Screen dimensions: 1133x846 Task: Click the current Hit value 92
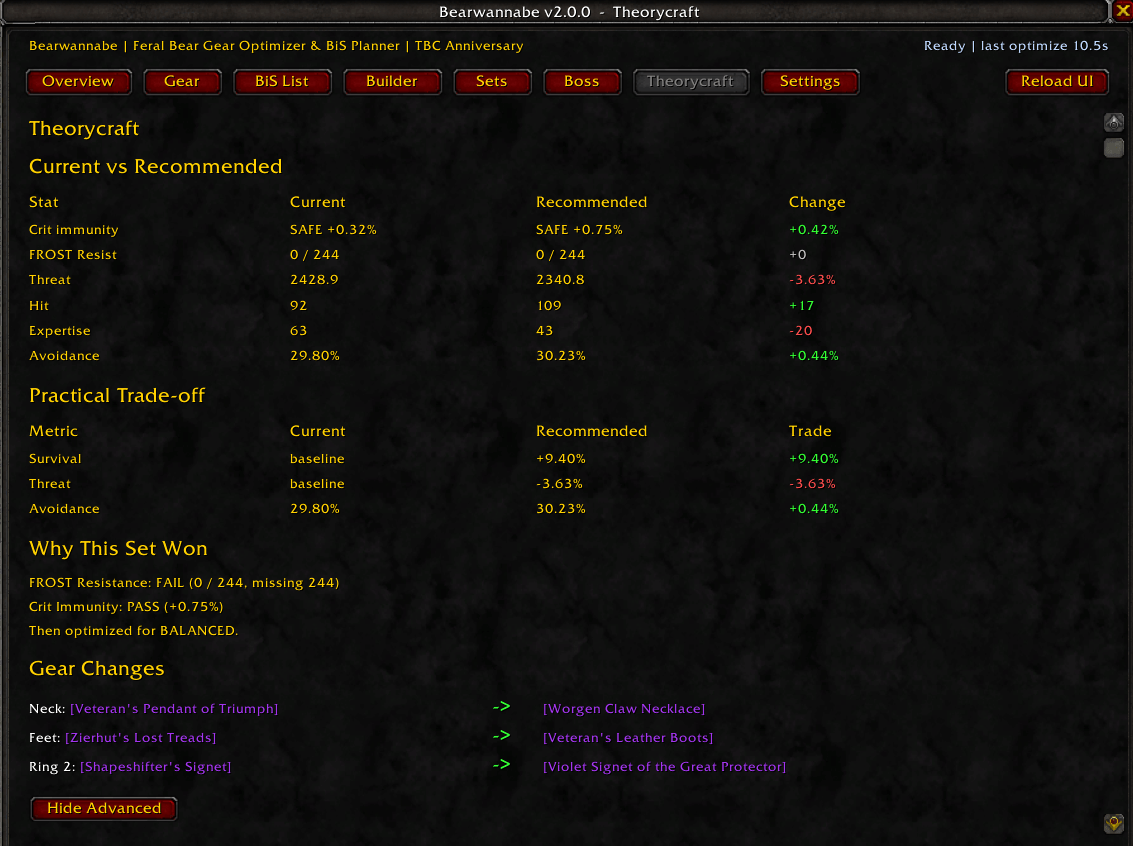click(298, 306)
